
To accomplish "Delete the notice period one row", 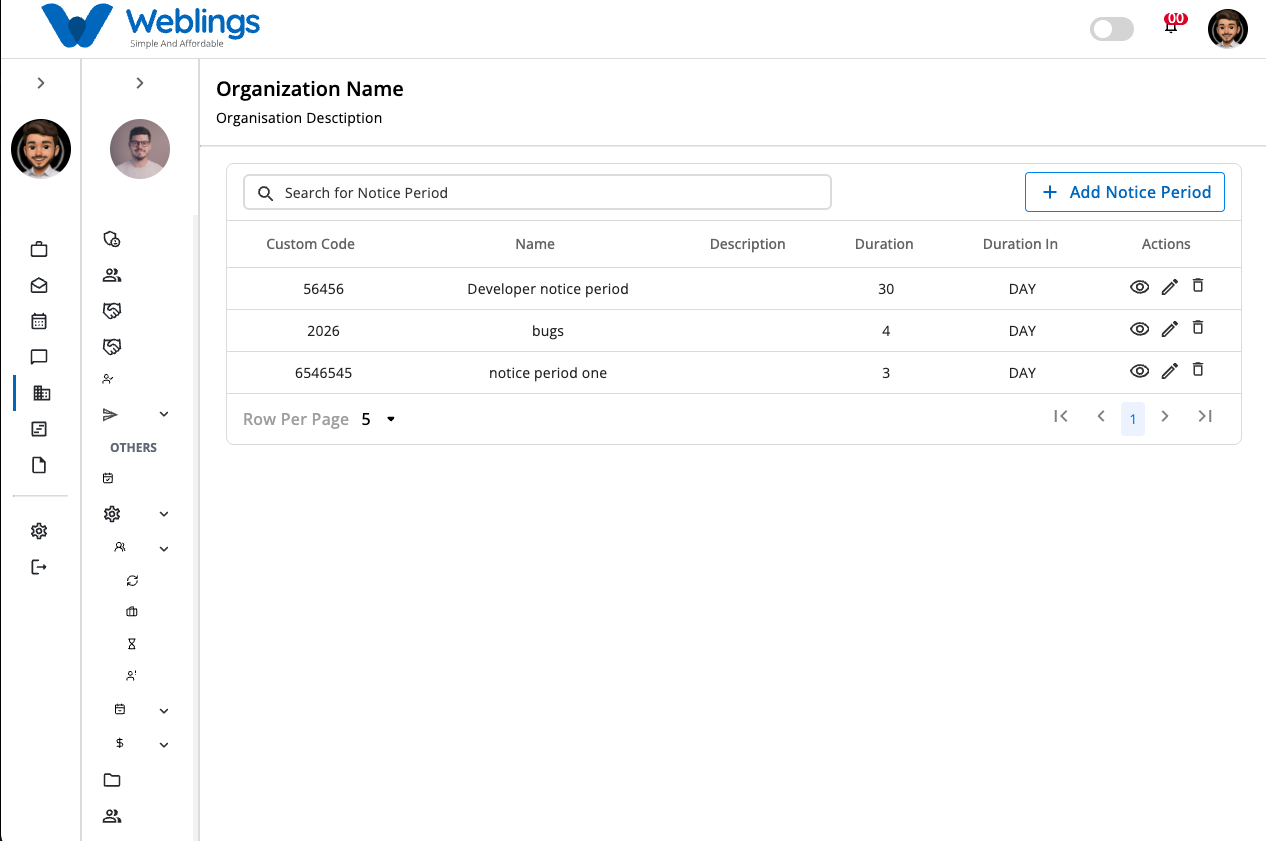I will pyautogui.click(x=1198, y=369).
